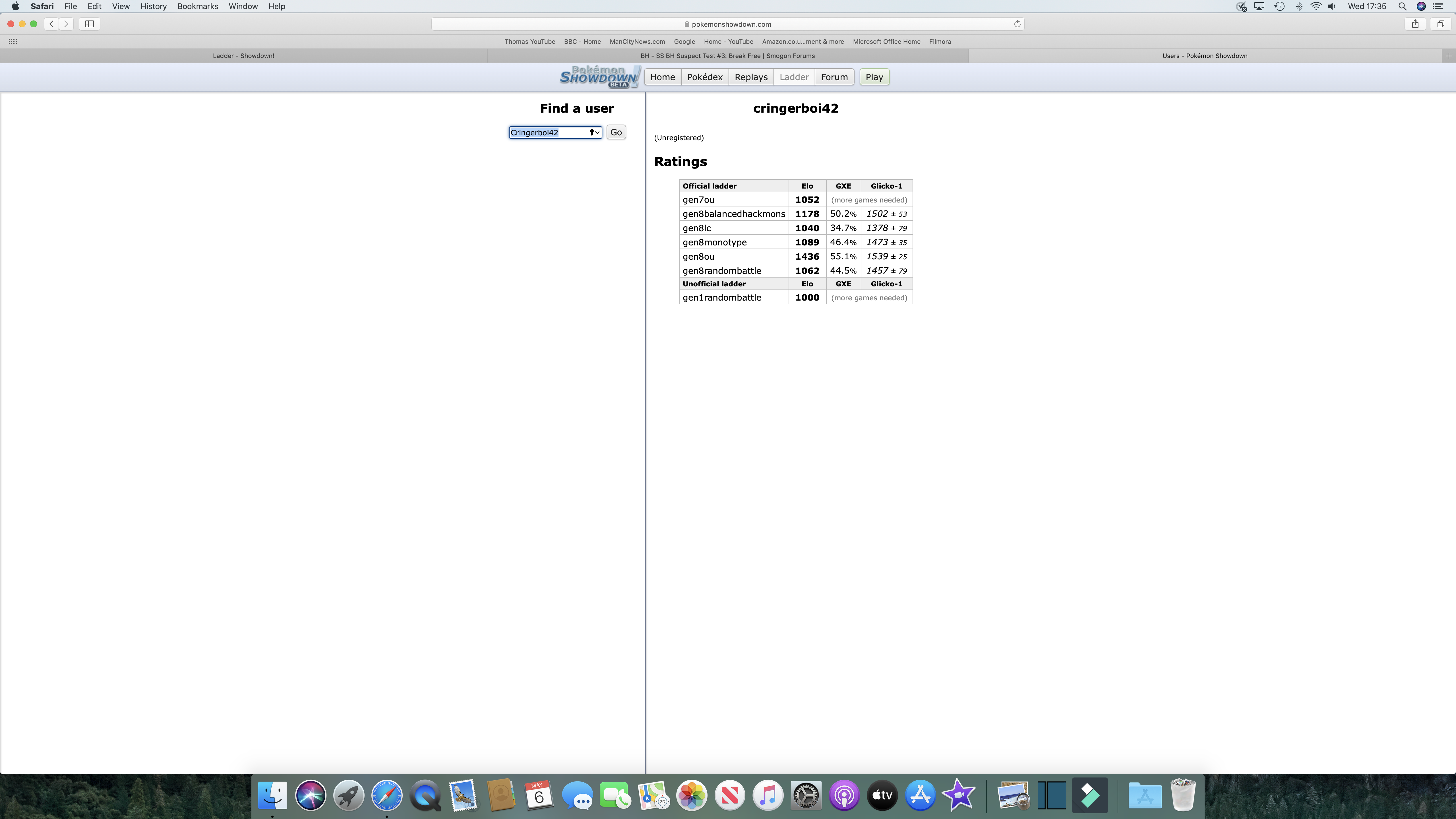
Task: Open QuickTime Player from the dock
Action: coord(425,795)
